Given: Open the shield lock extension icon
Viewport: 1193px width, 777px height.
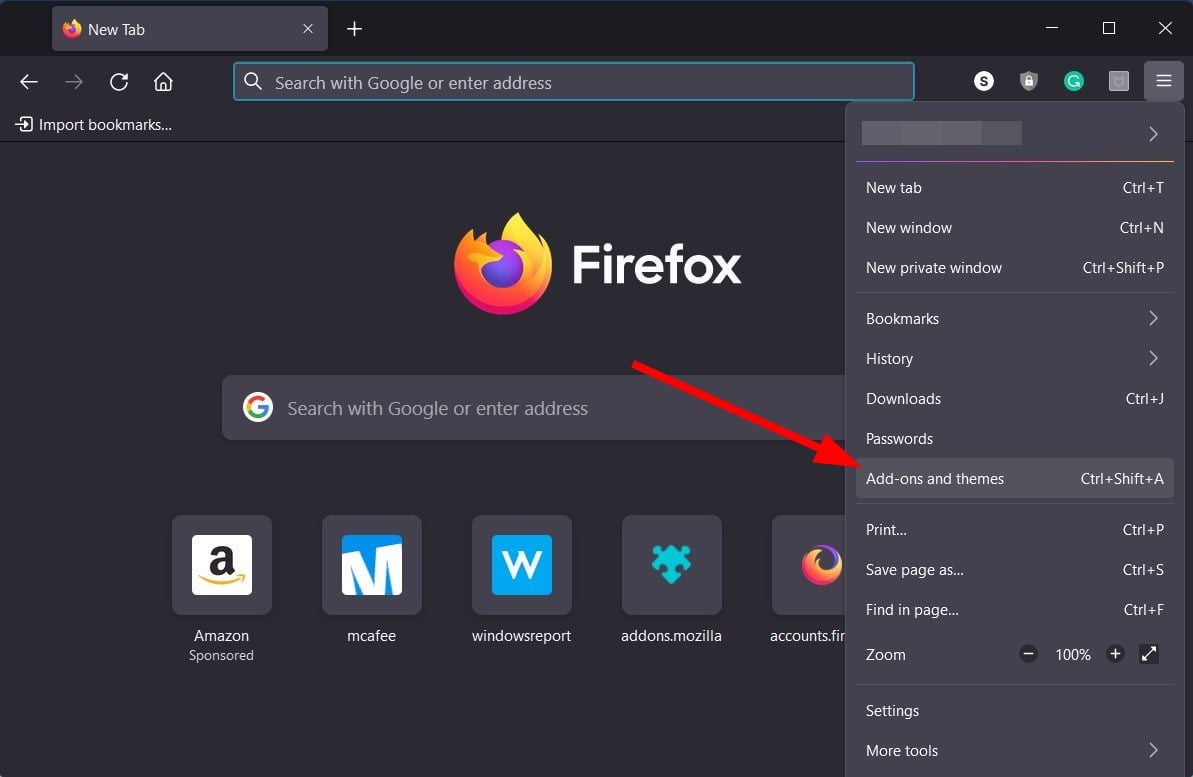Looking at the screenshot, I should 1029,81.
